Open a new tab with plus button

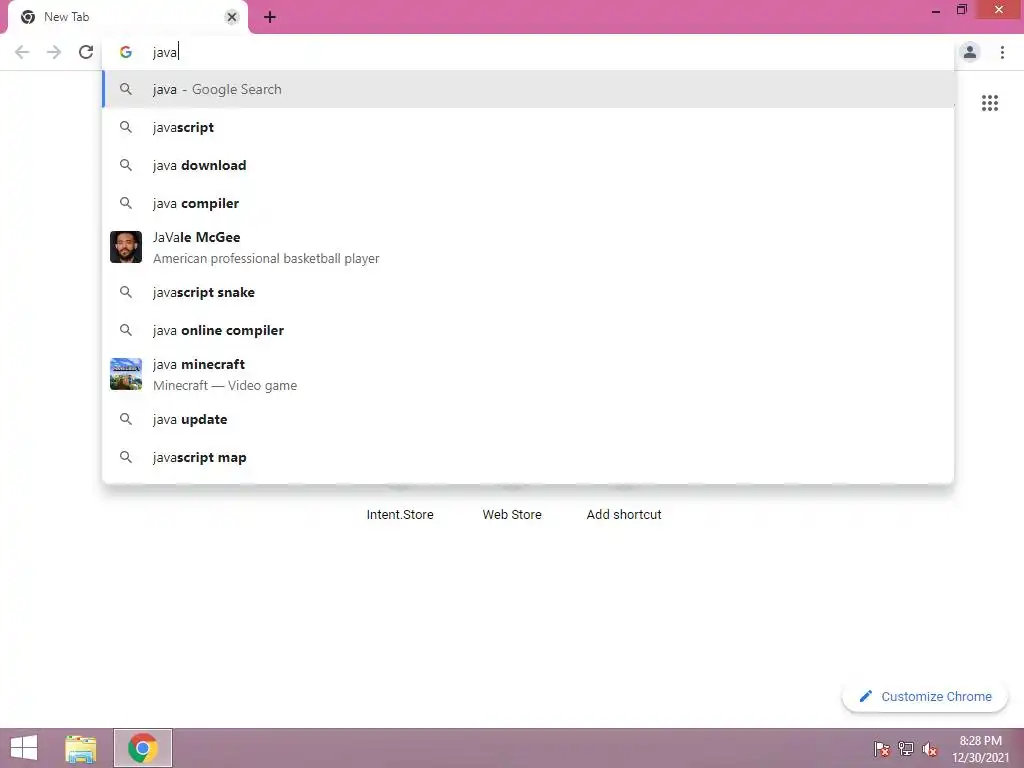tap(270, 17)
